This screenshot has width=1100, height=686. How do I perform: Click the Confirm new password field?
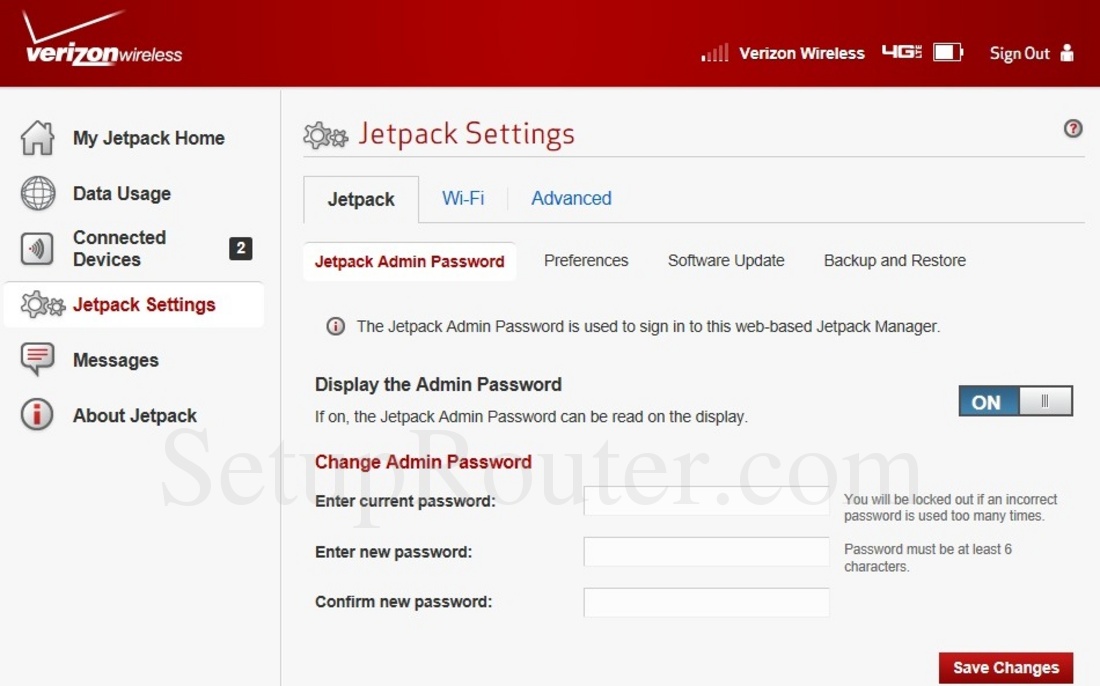pos(706,602)
